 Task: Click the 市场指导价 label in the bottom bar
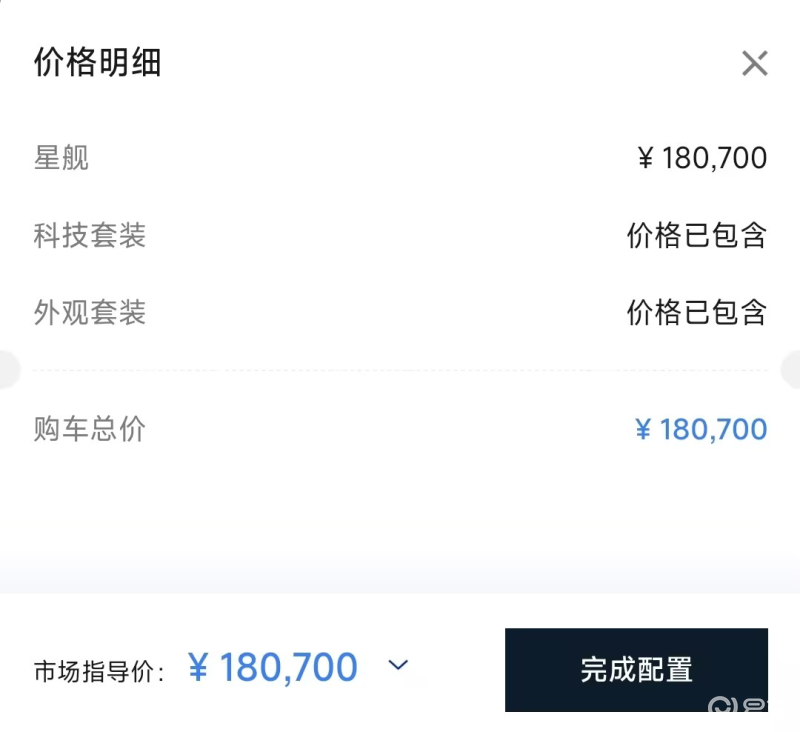tap(99, 671)
